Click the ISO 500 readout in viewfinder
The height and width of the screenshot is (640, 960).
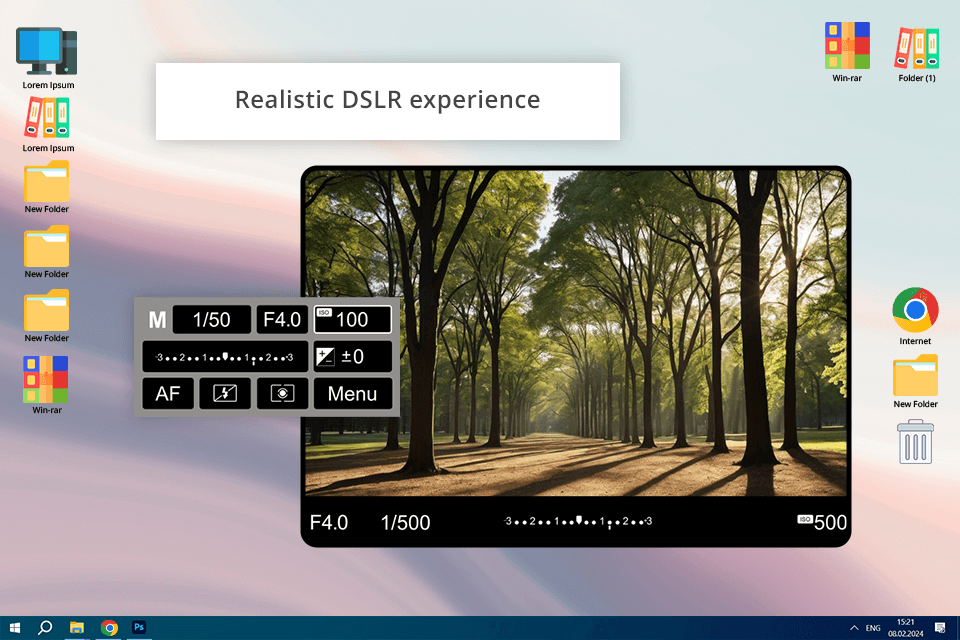click(822, 522)
